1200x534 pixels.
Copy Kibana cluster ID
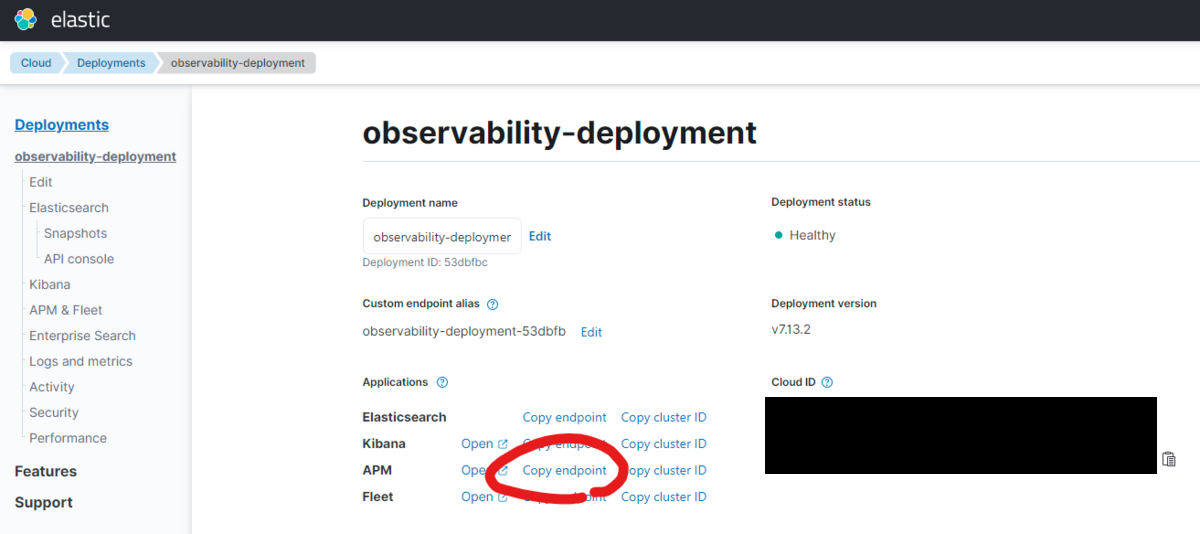664,444
